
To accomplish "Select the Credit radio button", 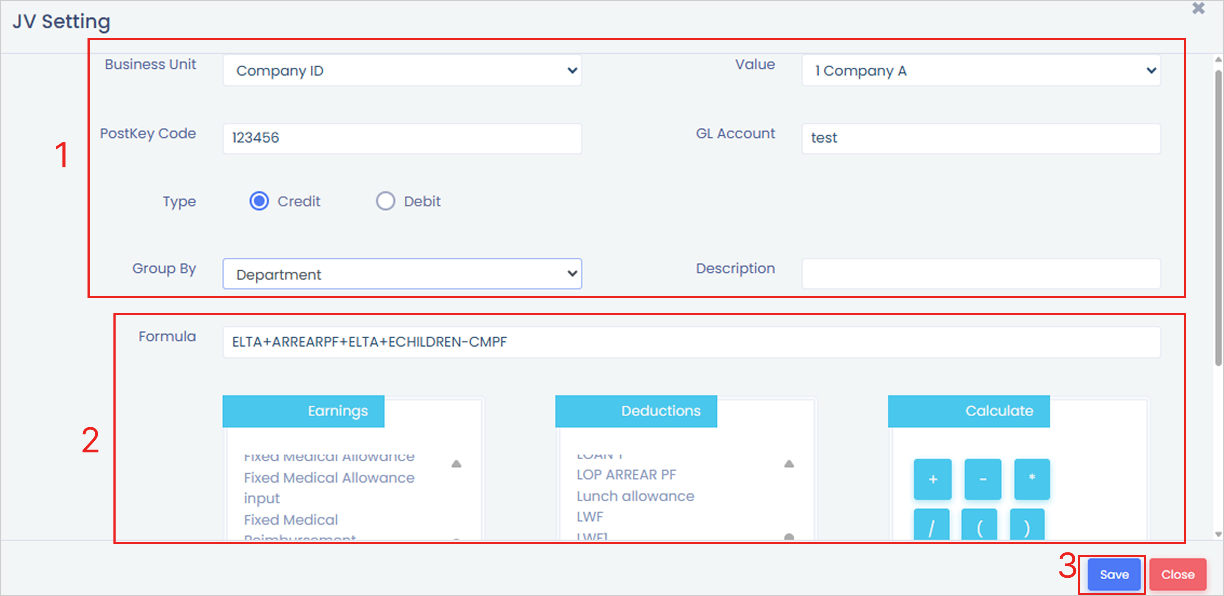I will (x=259, y=201).
